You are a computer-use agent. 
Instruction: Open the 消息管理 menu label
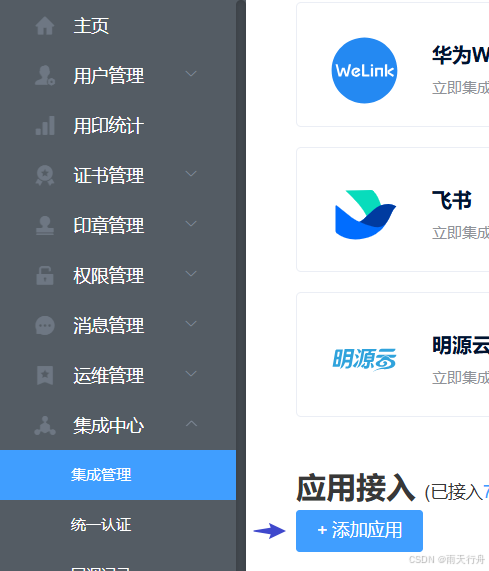click(109, 325)
